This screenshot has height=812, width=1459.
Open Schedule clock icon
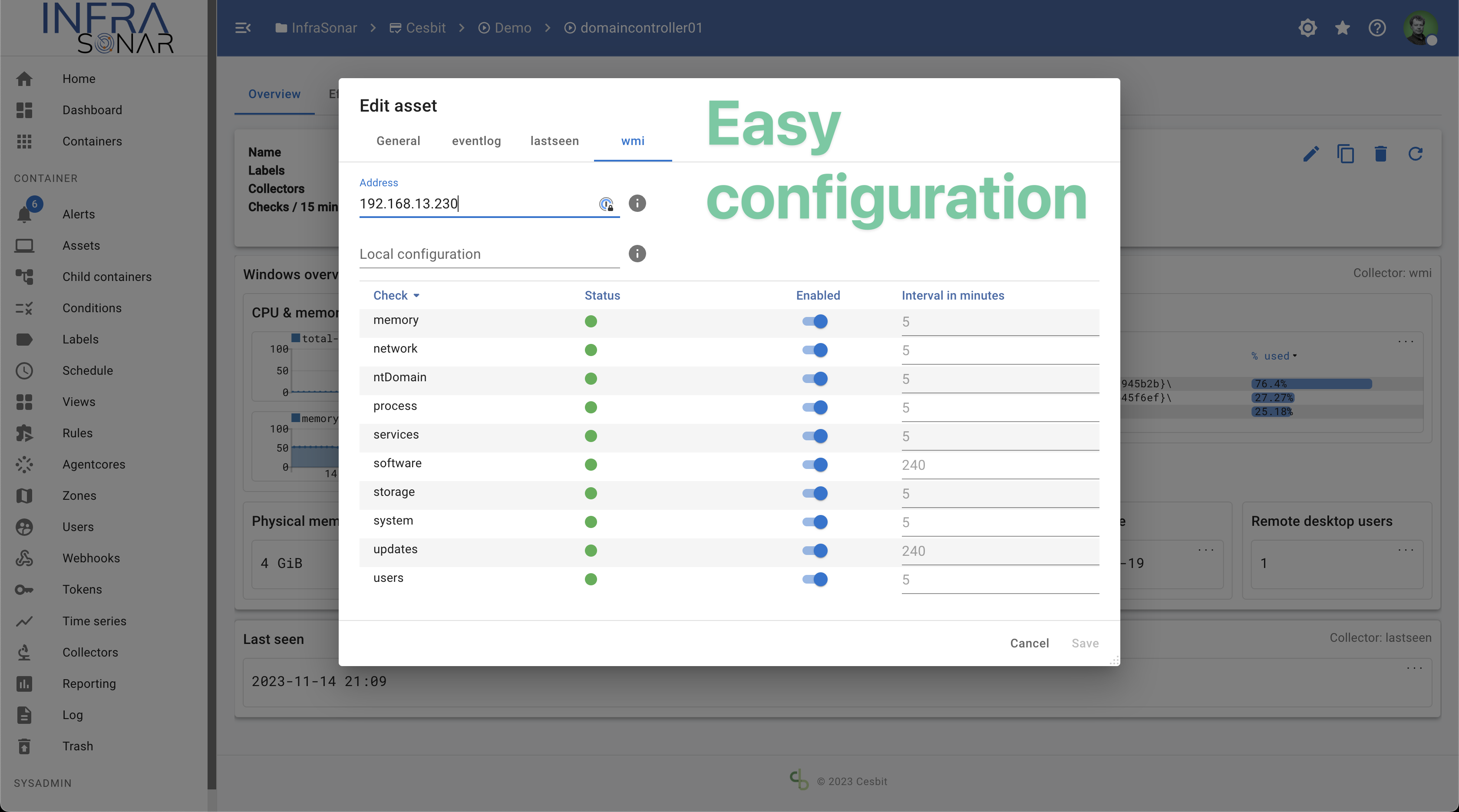tap(24, 370)
